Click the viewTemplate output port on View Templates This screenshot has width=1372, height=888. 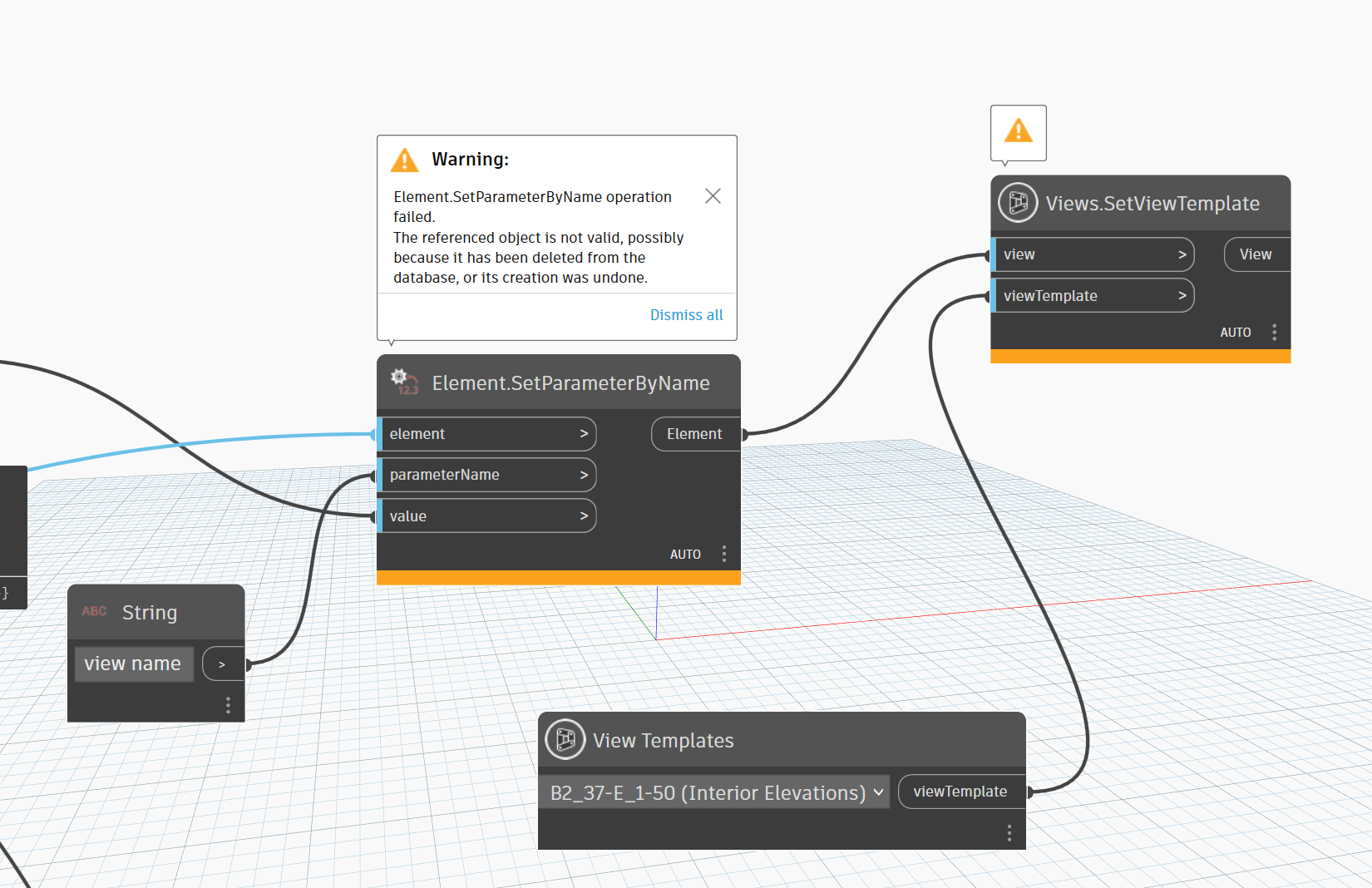tap(962, 792)
